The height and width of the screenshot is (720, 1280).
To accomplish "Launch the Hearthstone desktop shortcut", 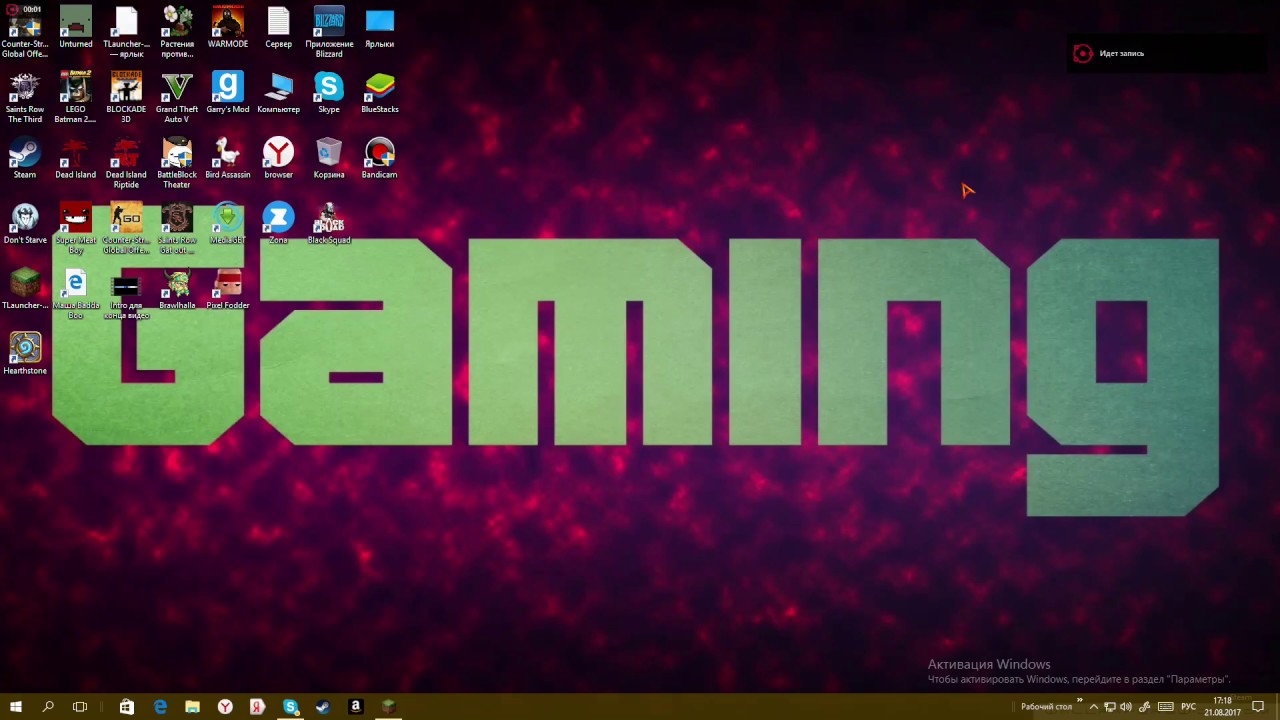I will point(25,354).
